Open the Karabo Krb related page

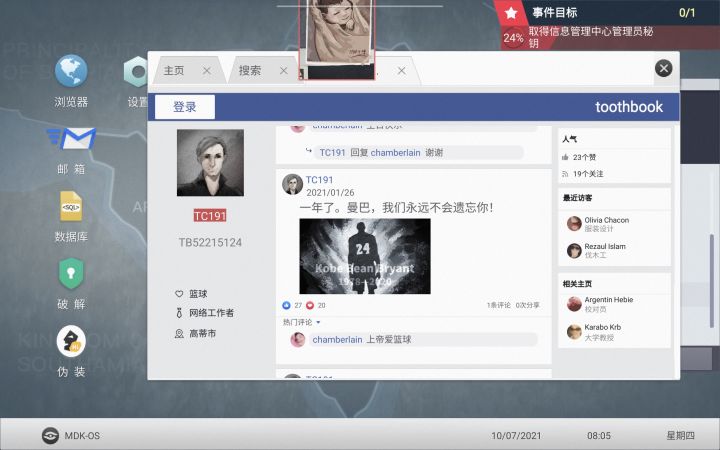(x=602, y=327)
